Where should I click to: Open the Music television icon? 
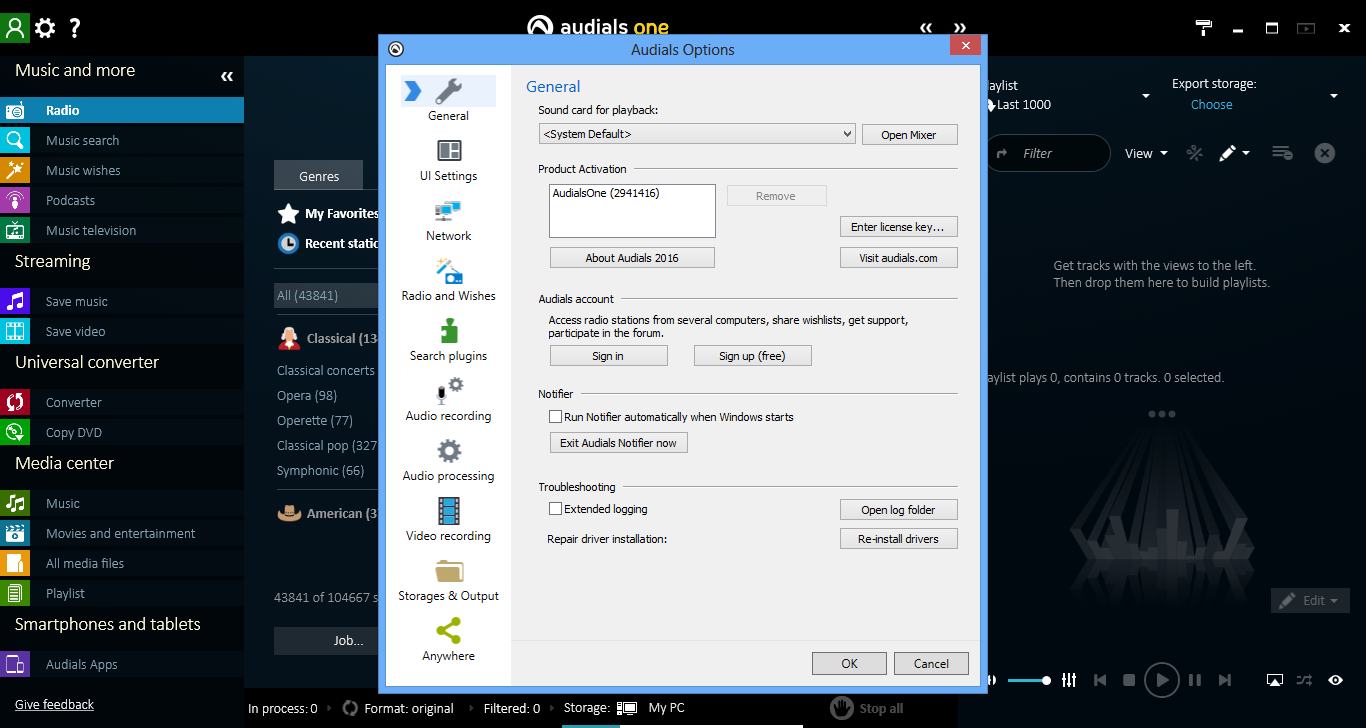point(15,230)
